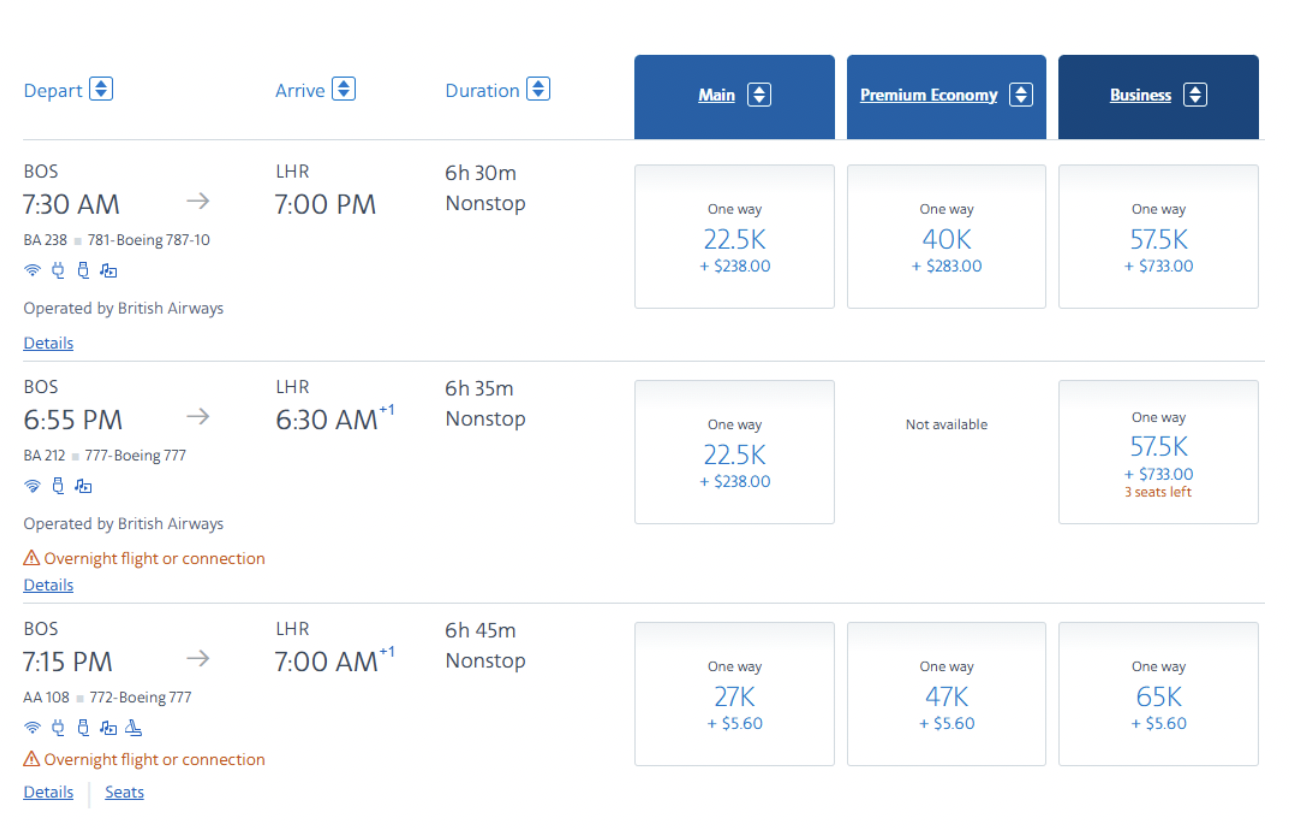Switch to the Premium Economy column tab
The image size is (1290, 830).
(928, 95)
